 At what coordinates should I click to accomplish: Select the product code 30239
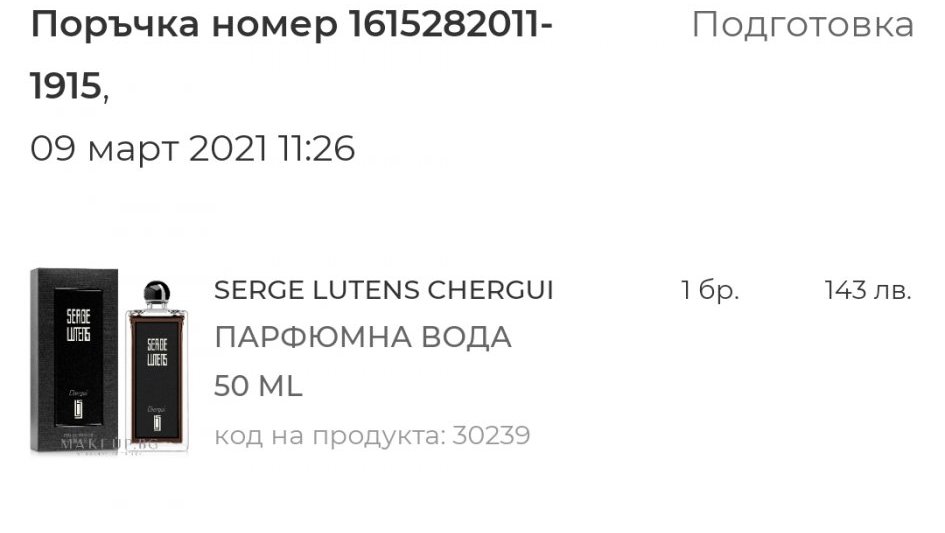[x=491, y=435]
